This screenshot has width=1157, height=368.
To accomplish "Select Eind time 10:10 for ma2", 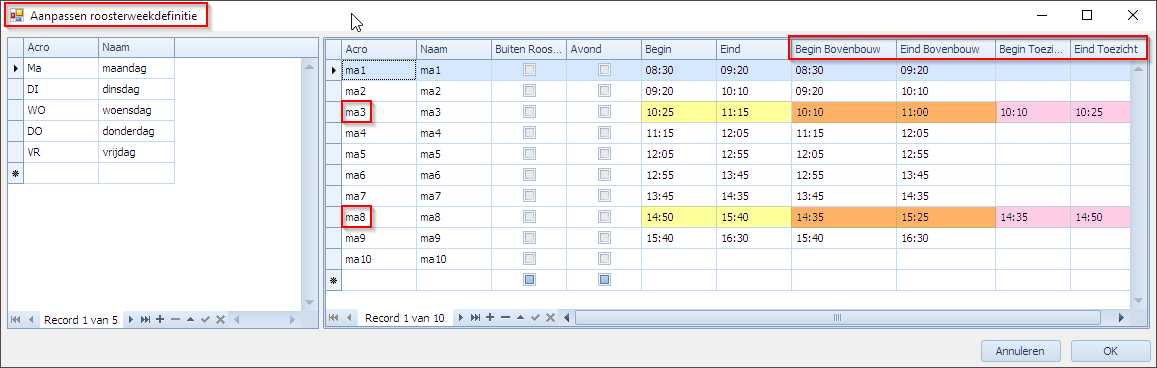I will click(753, 91).
